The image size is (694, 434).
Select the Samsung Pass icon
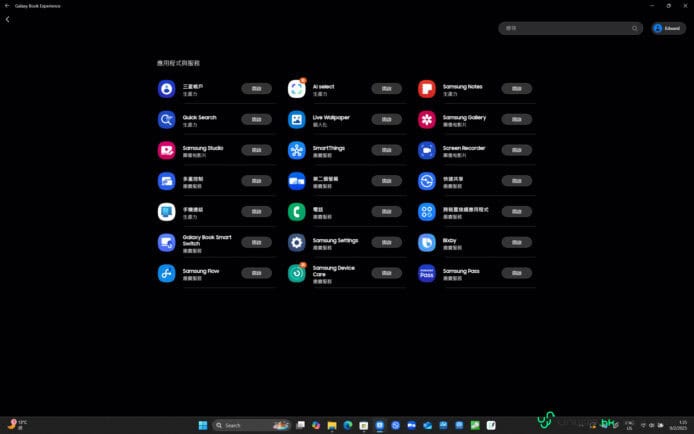click(x=426, y=273)
